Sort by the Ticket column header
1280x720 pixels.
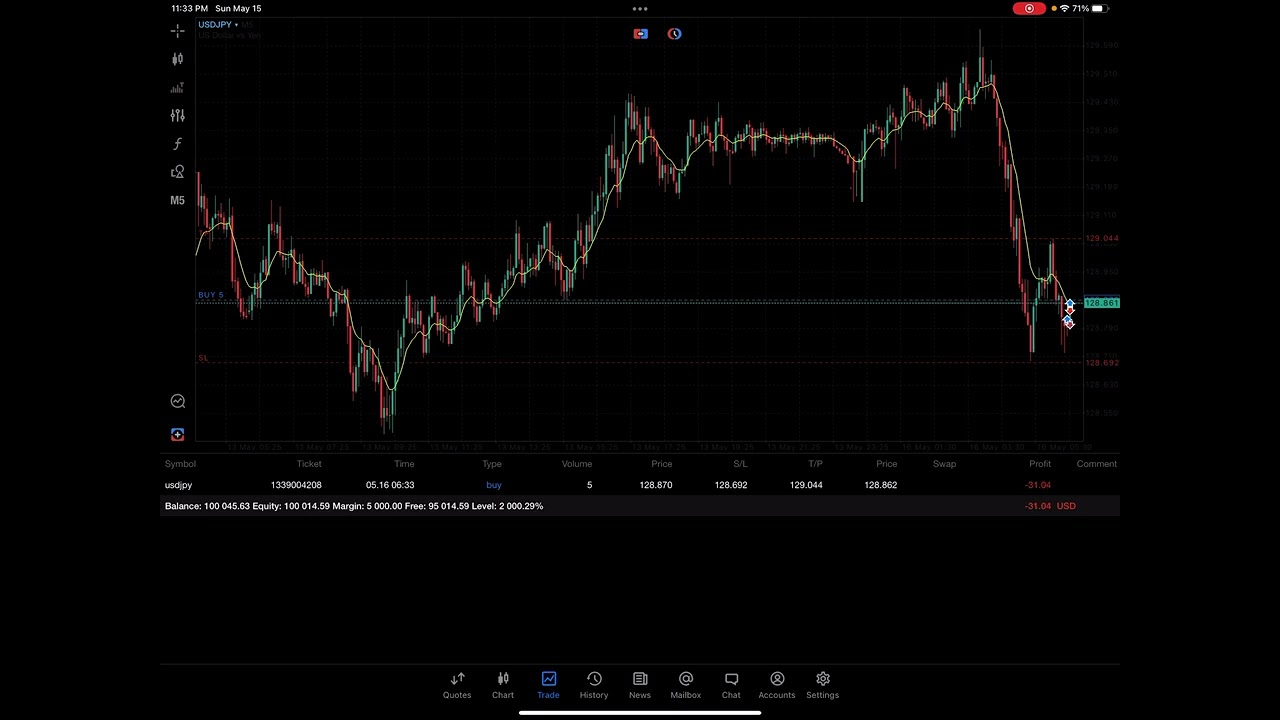[x=309, y=464]
